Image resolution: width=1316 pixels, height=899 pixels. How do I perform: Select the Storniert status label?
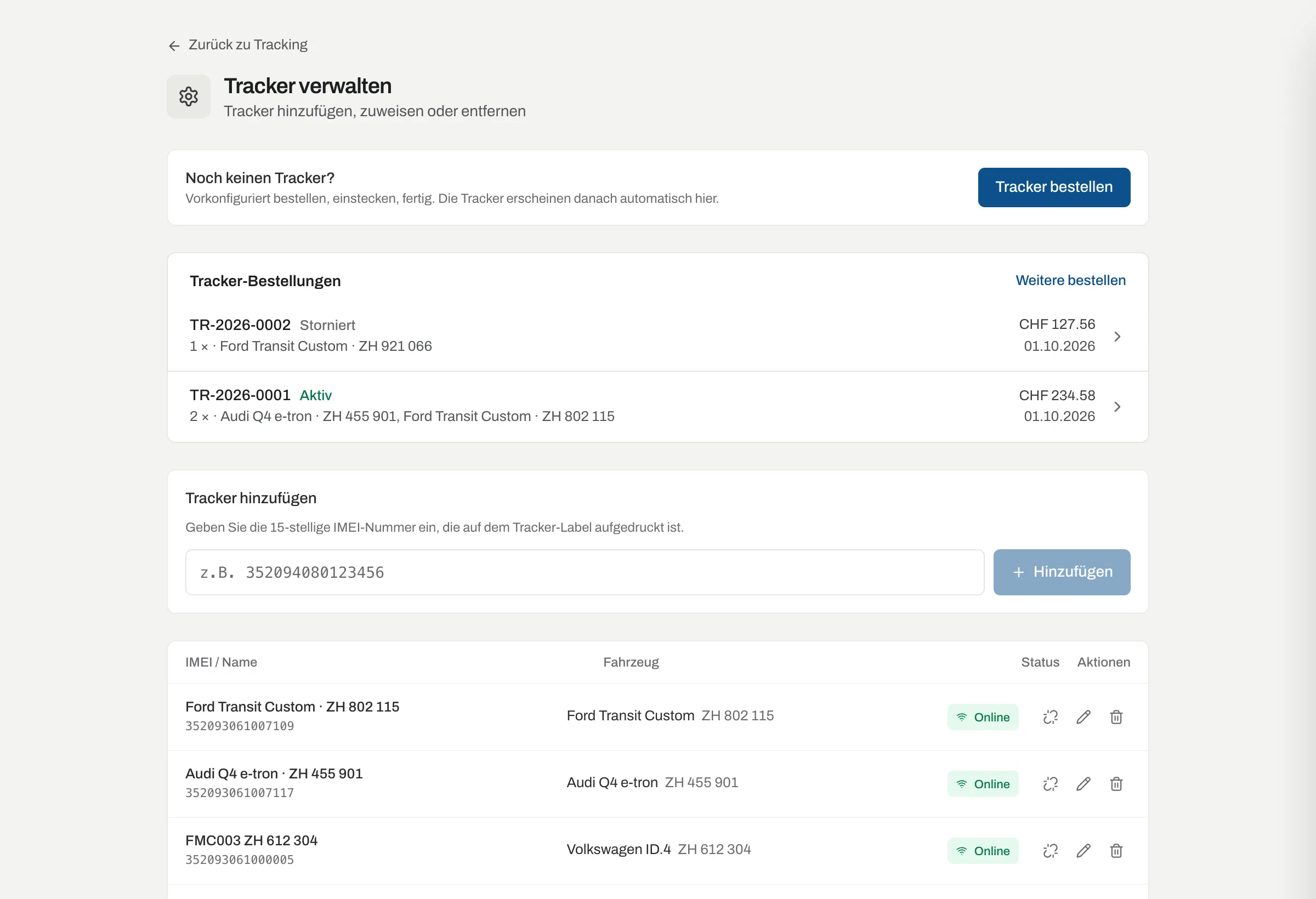click(x=327, y=326)
